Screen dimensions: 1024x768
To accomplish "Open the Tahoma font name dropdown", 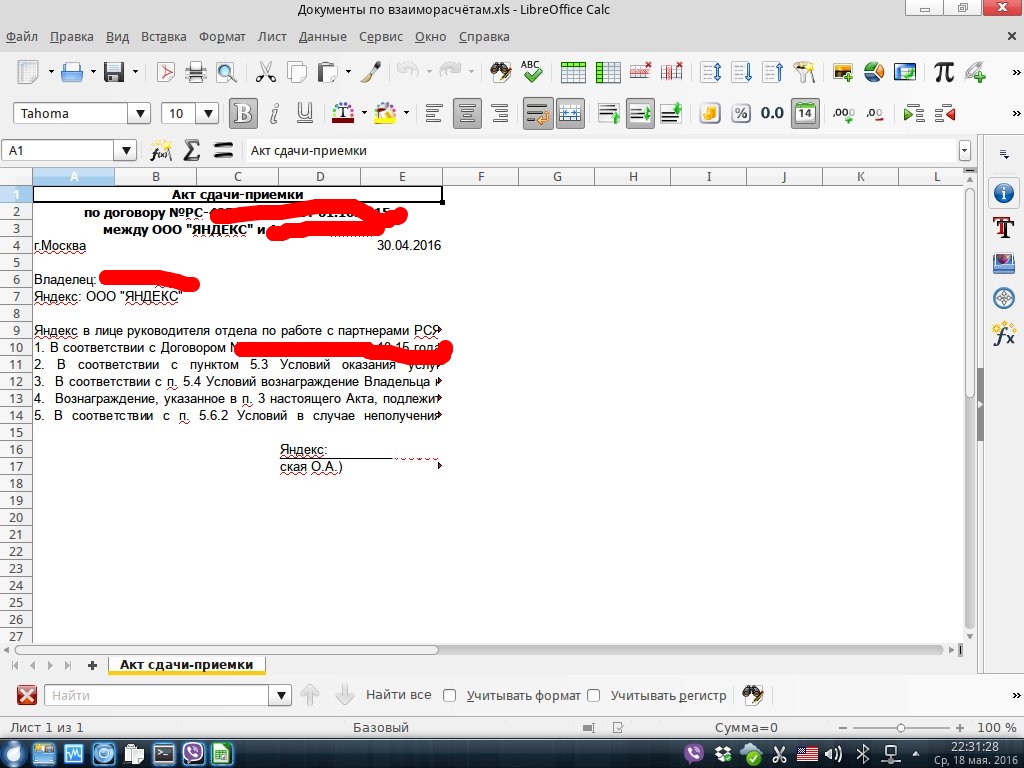I will (139, 114).
